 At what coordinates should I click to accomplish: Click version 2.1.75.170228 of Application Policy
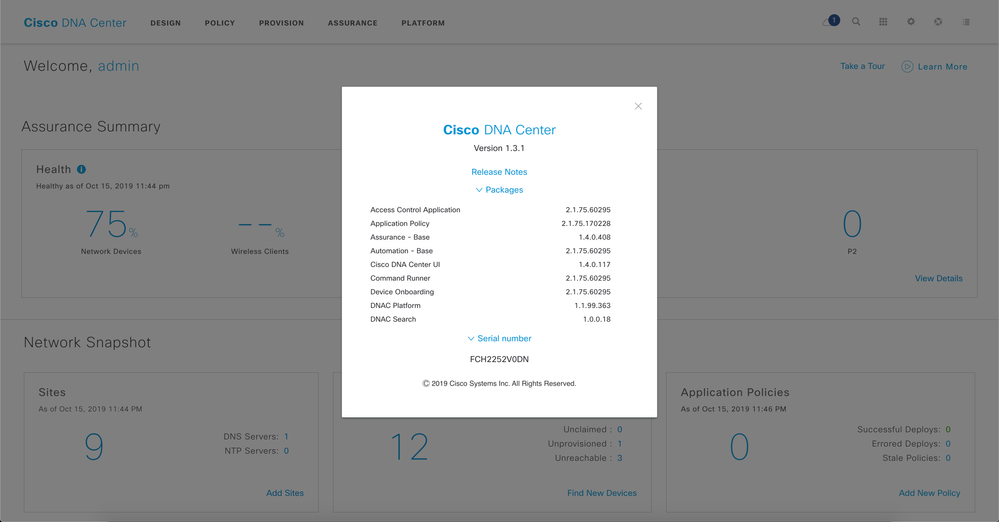[x=586, y=224]
